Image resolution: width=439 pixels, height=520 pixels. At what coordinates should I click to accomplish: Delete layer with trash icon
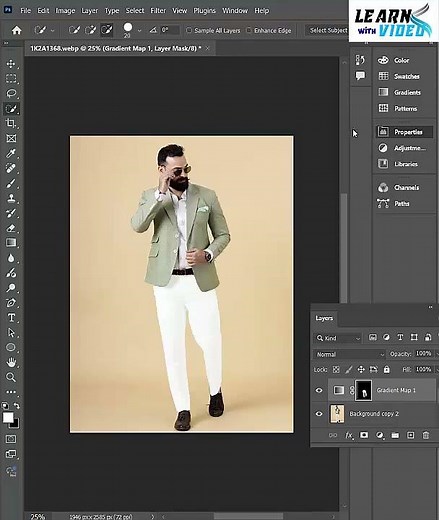(426, 435)
